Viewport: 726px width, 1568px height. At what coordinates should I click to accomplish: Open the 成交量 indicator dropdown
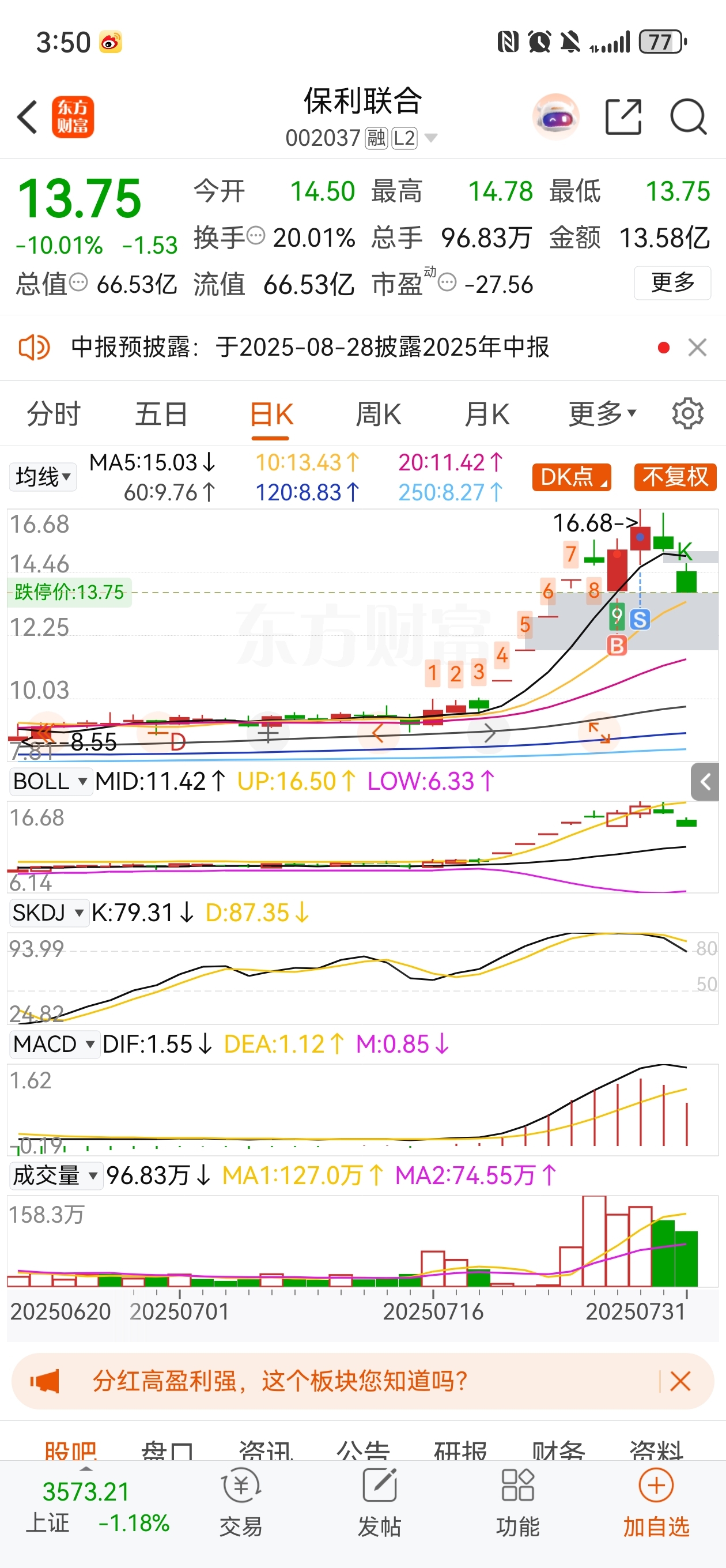coord(55,1175)
